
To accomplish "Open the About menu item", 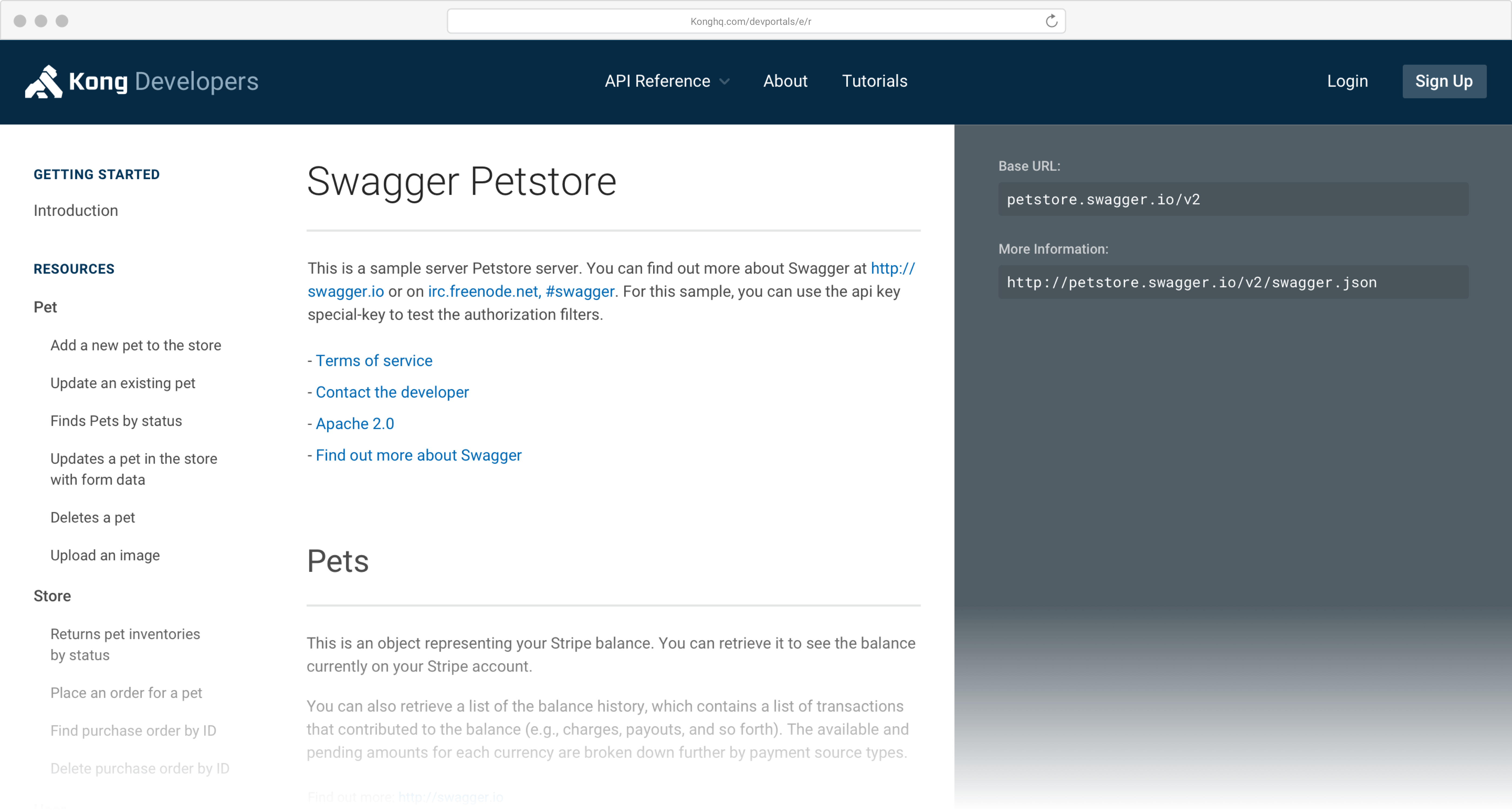I will coord(785,81).
